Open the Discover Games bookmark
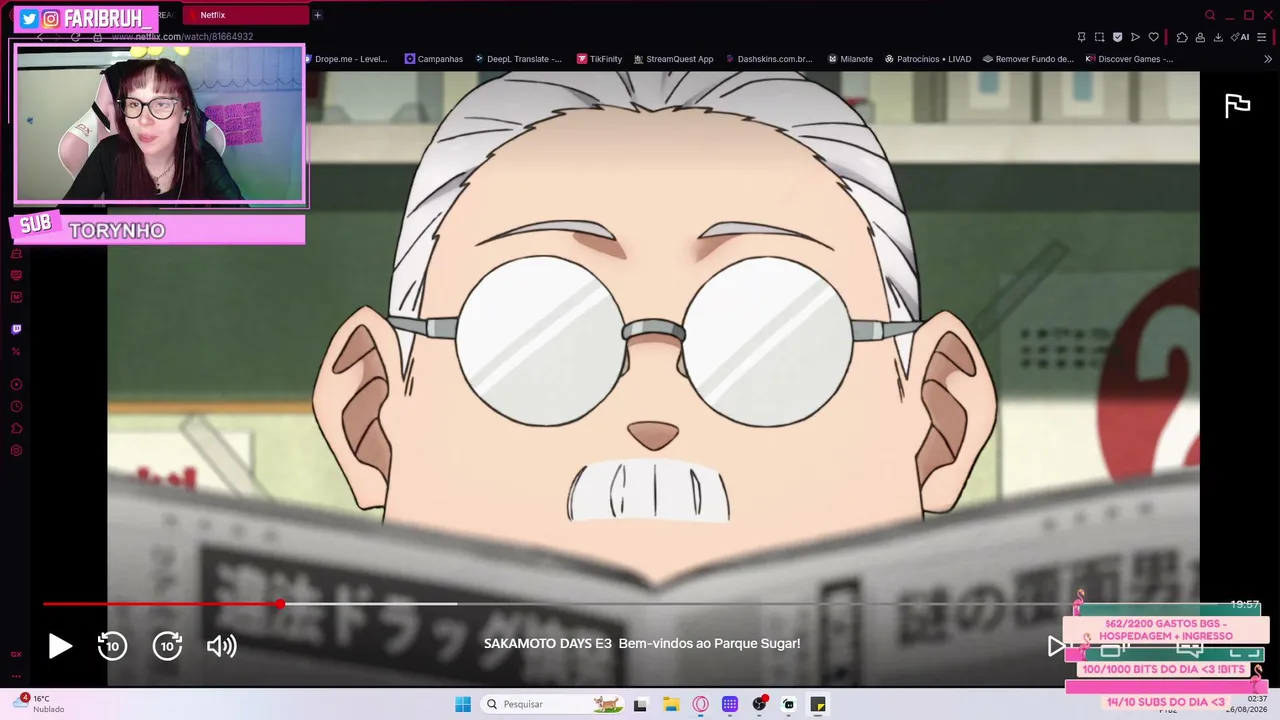1280x720 pixels. pyautogui.click(x=1129, y=59)
